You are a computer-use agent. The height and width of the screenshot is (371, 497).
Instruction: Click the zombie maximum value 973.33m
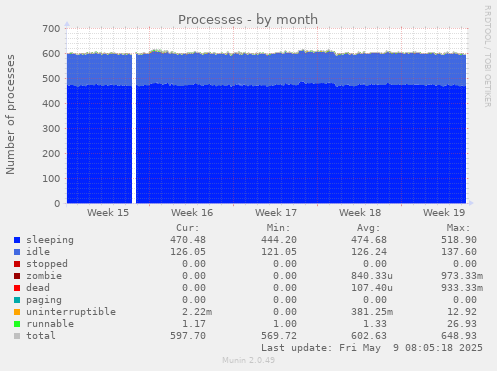(462, 276)
